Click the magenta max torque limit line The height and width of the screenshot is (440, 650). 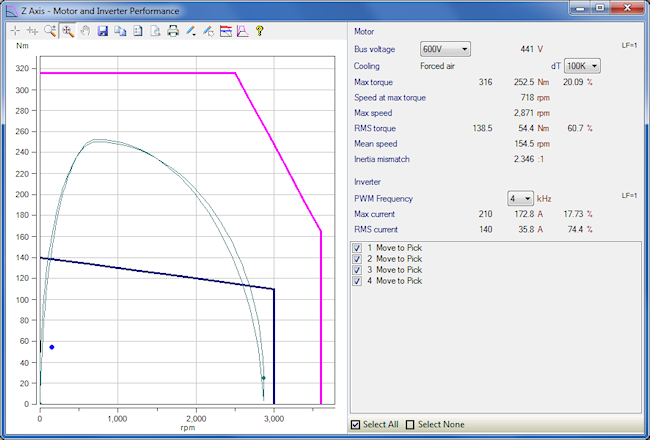point(140,73)
